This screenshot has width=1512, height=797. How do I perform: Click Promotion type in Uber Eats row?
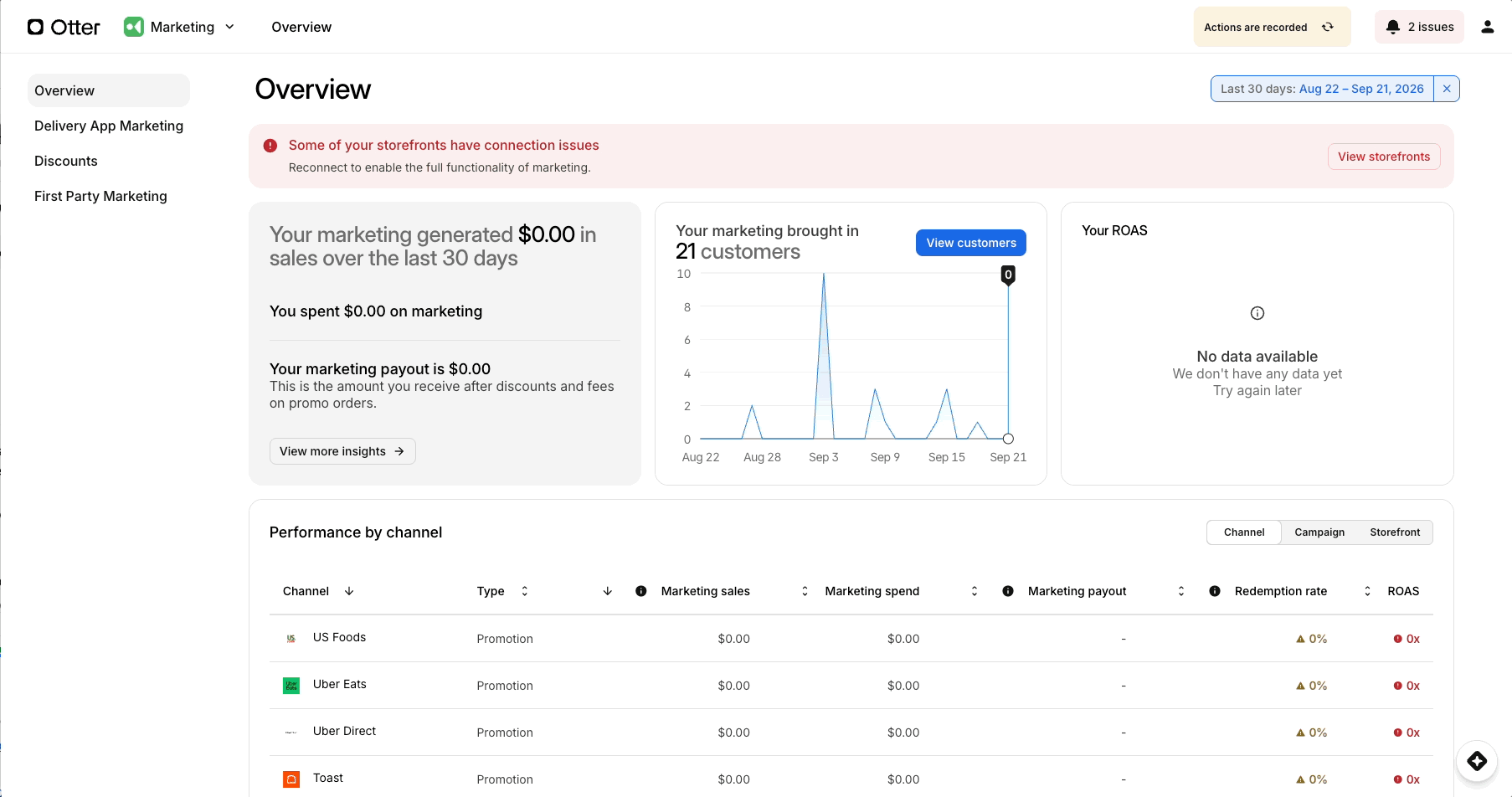[505, 686]
